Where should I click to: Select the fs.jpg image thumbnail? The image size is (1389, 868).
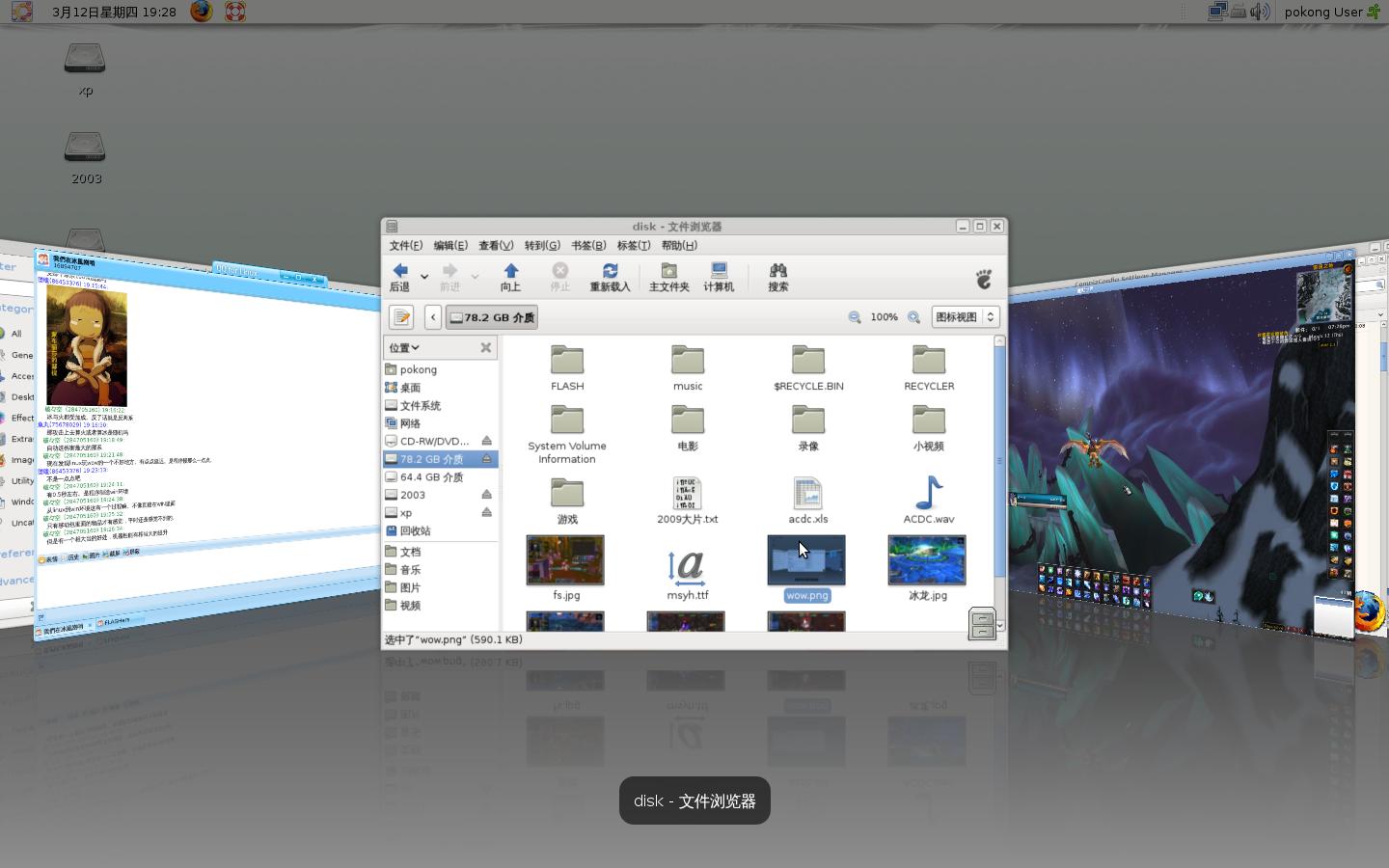565,560
